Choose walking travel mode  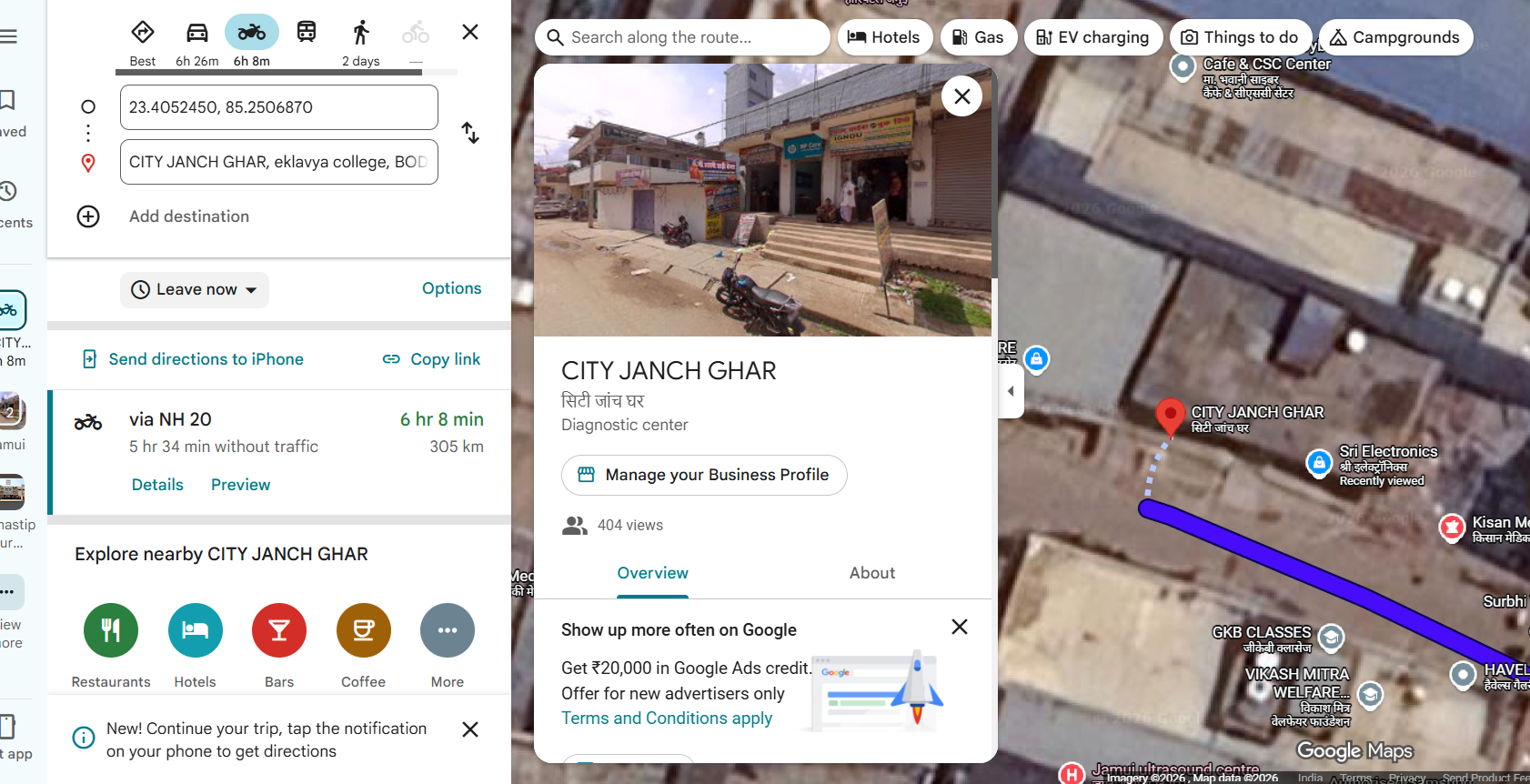click(x=361, y=33)
